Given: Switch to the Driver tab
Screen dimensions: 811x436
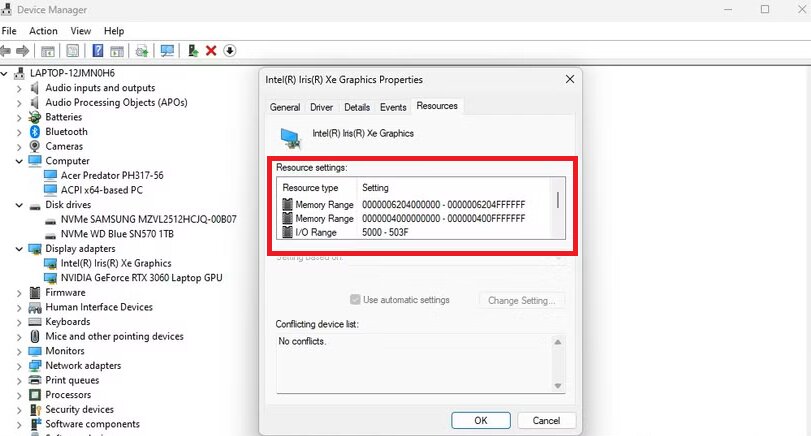Looking at the screenshot, I should 321,107.
